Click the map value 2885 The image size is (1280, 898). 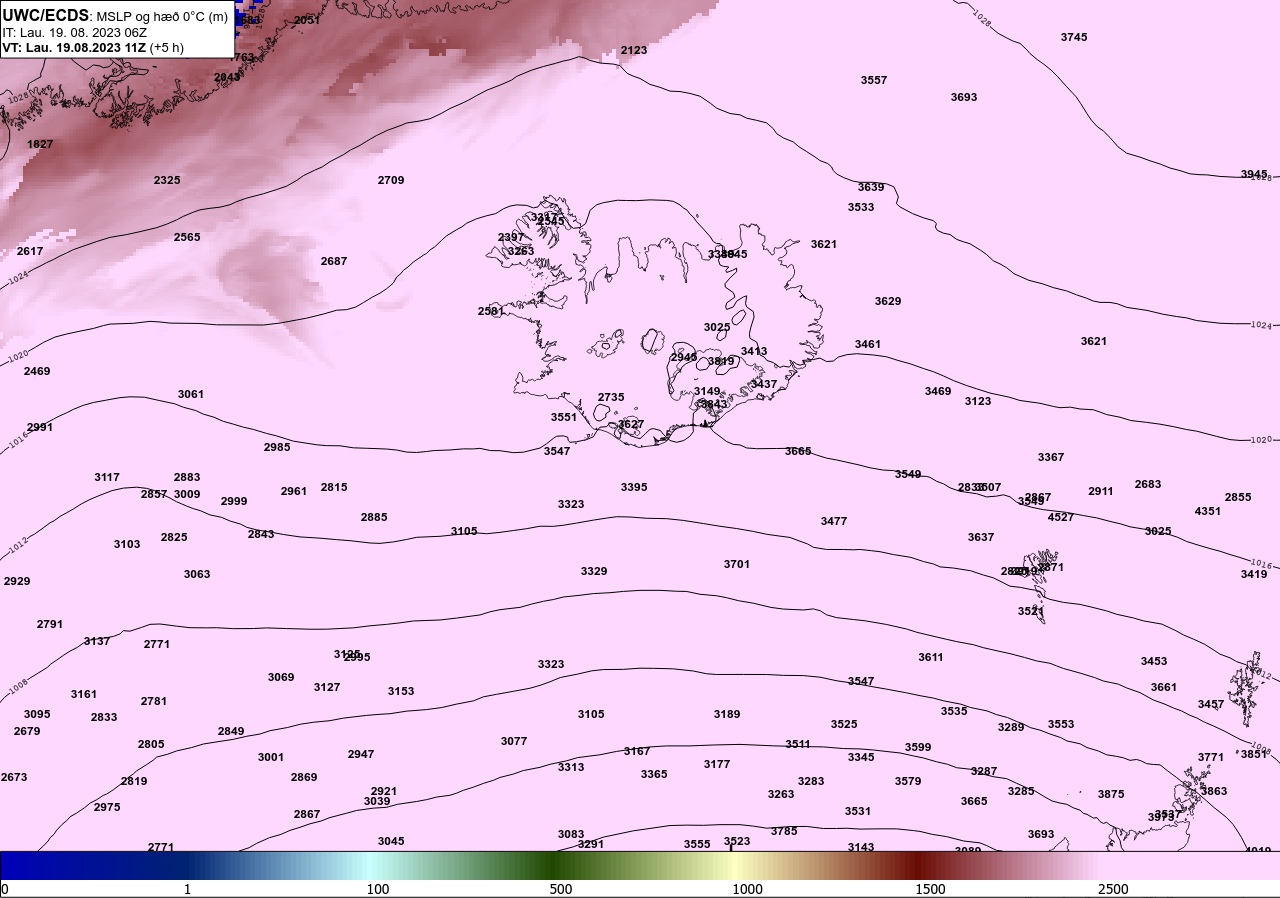(x=374, y=517)
